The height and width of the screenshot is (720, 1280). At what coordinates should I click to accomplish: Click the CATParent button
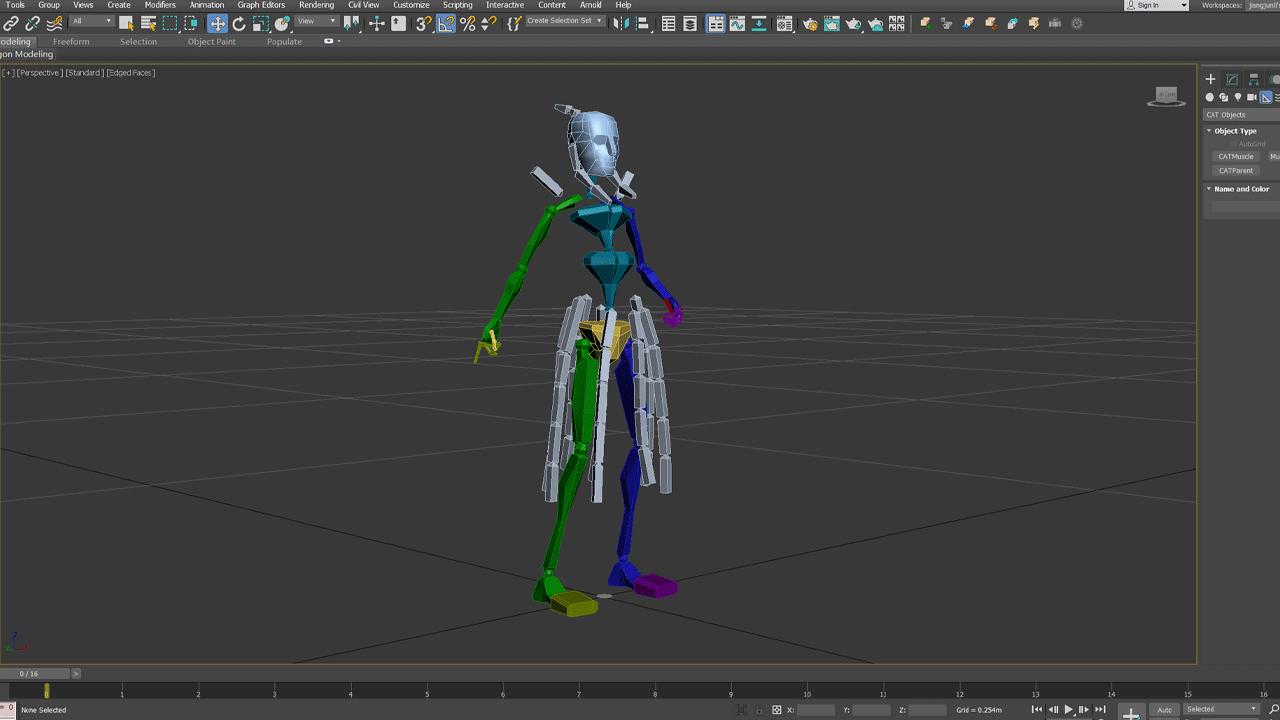pyautogui.click(x=1236, y=170)
